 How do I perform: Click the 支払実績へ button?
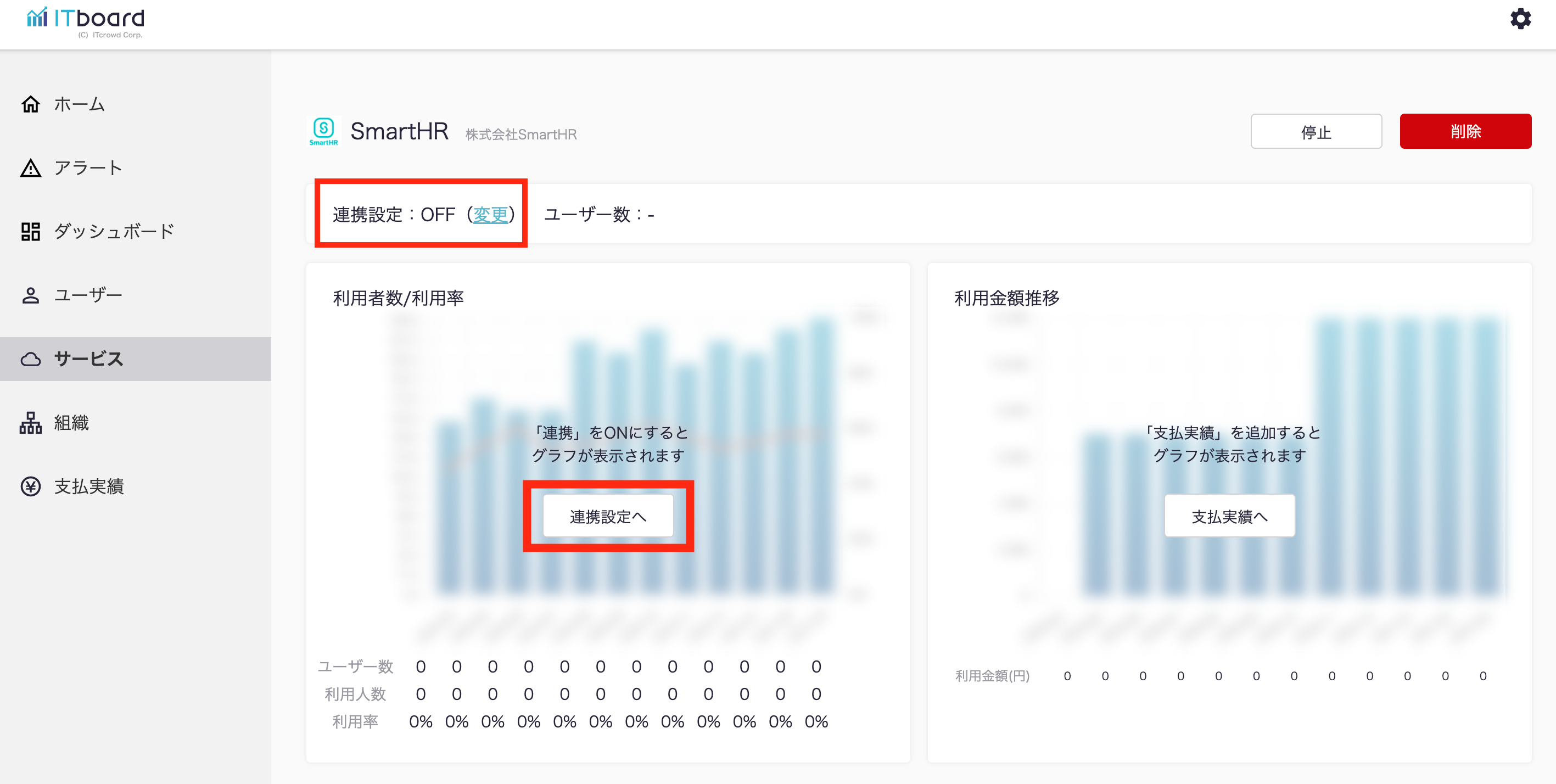click(1229, 517)
